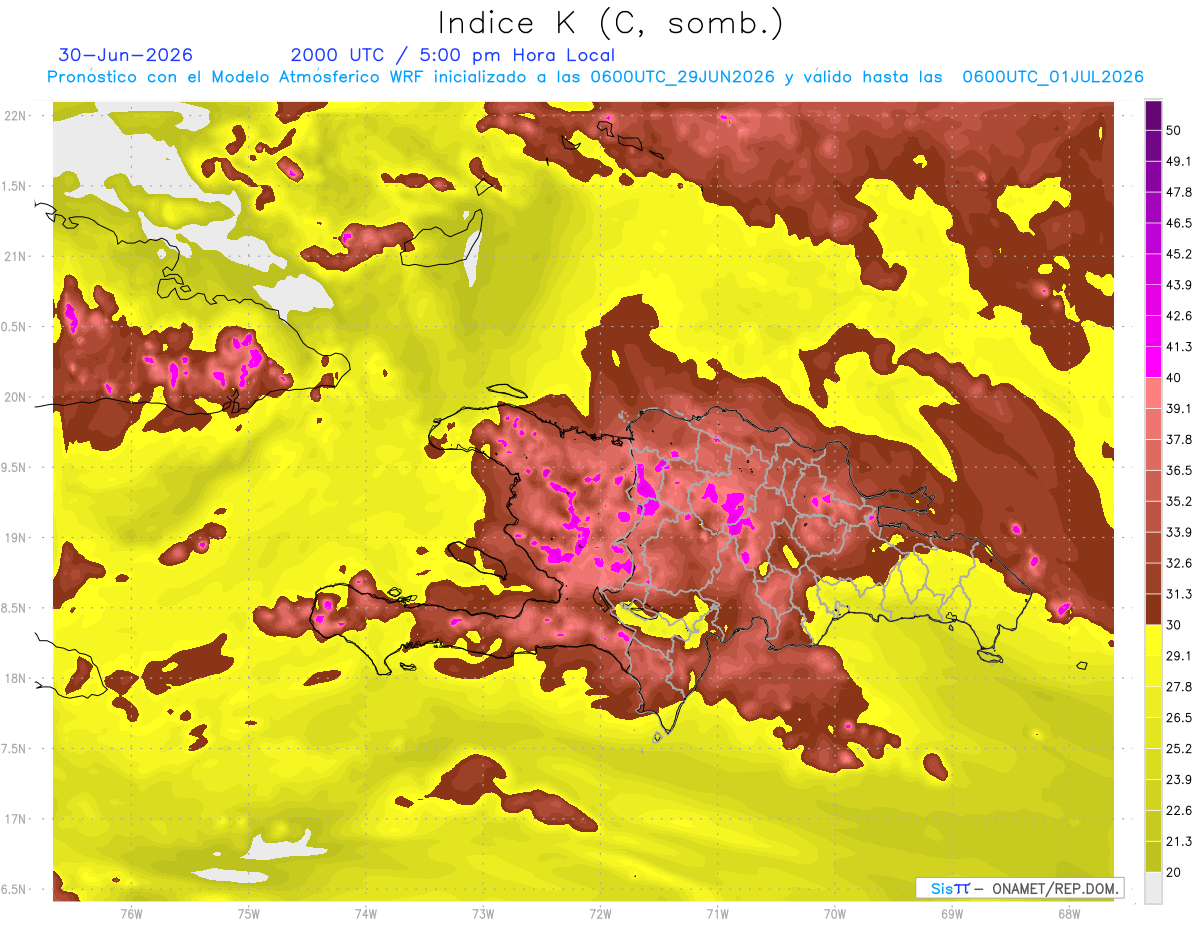This screenshot has height=927, width=1200.
Task: Pick the magenta color bar segment between 40 and 41.3
Action: pyautogui.click(x=1153, y=362)
